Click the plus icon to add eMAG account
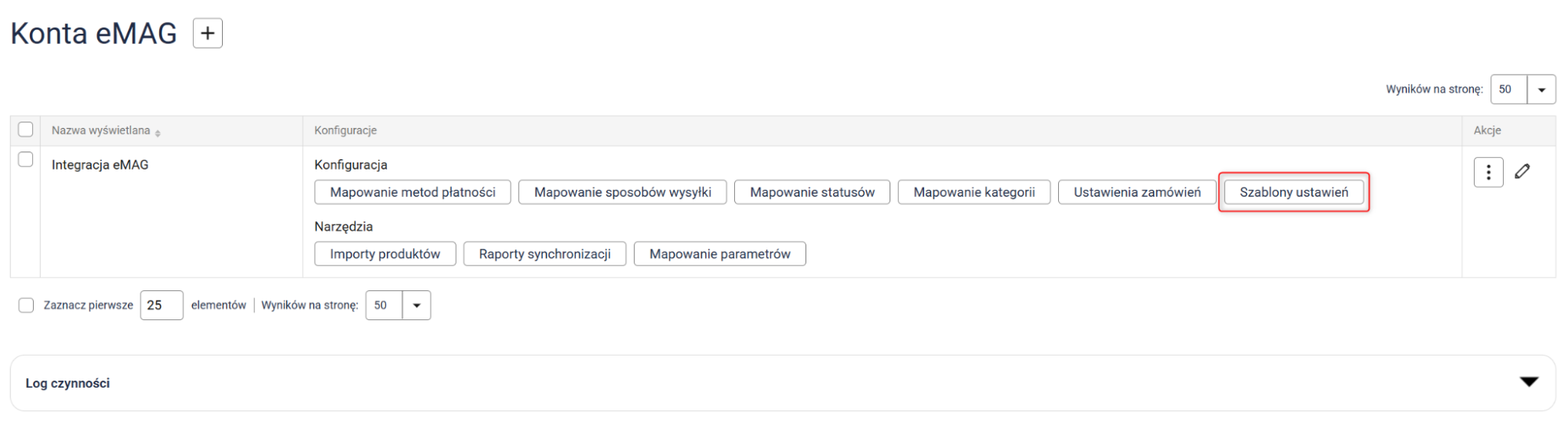Viewport: 1568px width, 423px height. pyautogui.click(x=208, y=34)
